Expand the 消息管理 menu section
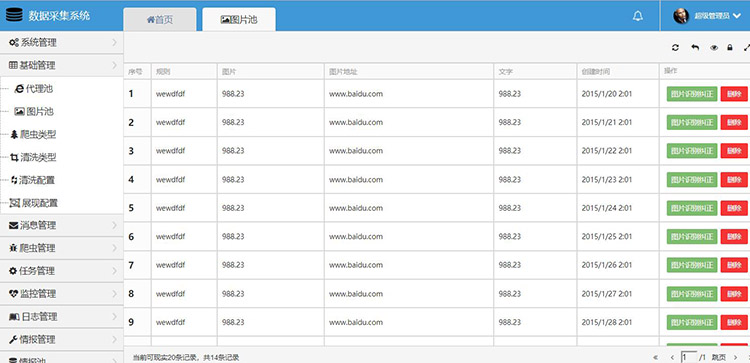The image size is (750, 363). pos(62,225)
